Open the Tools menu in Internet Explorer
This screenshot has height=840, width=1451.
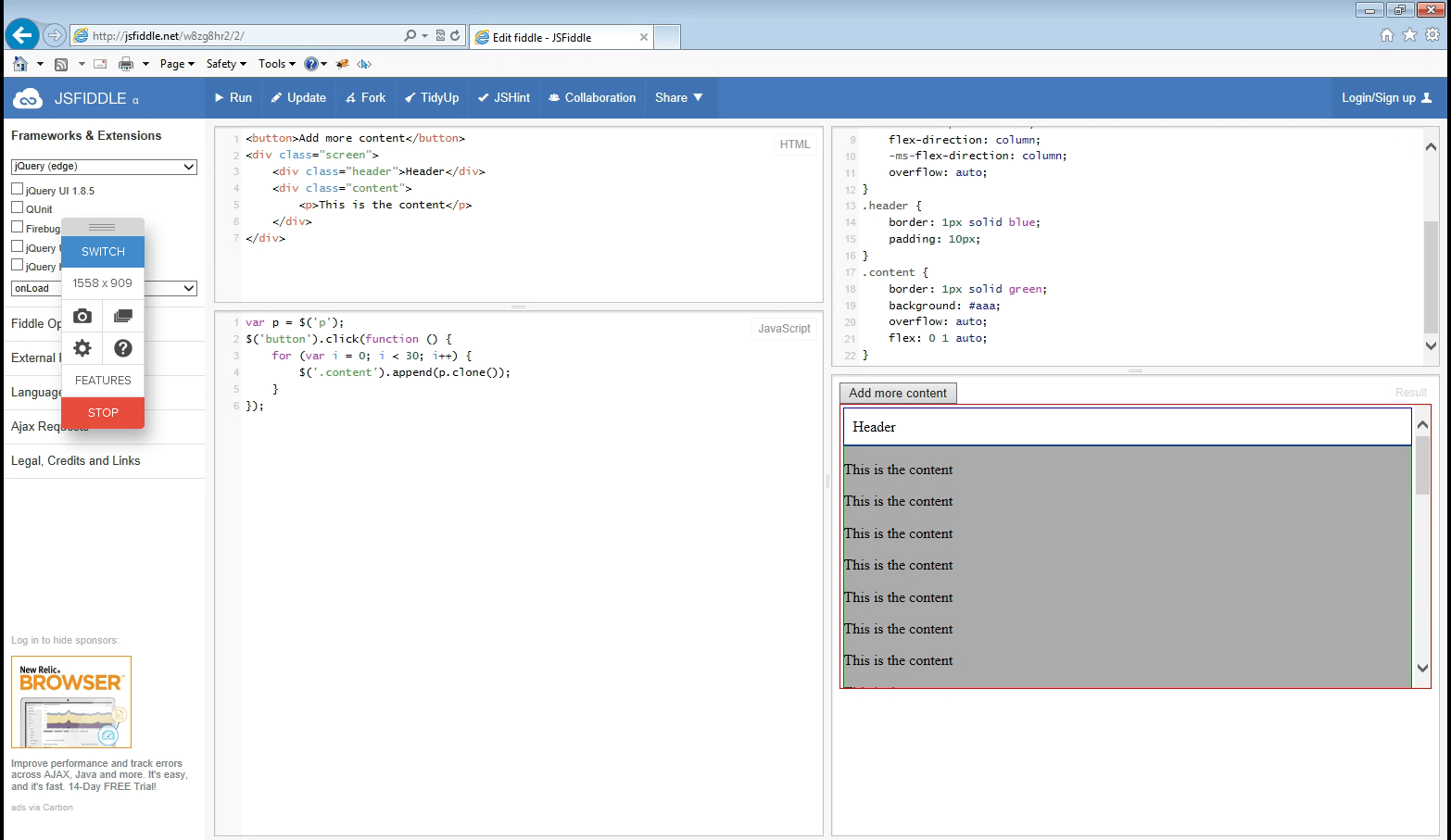(275, 63)
